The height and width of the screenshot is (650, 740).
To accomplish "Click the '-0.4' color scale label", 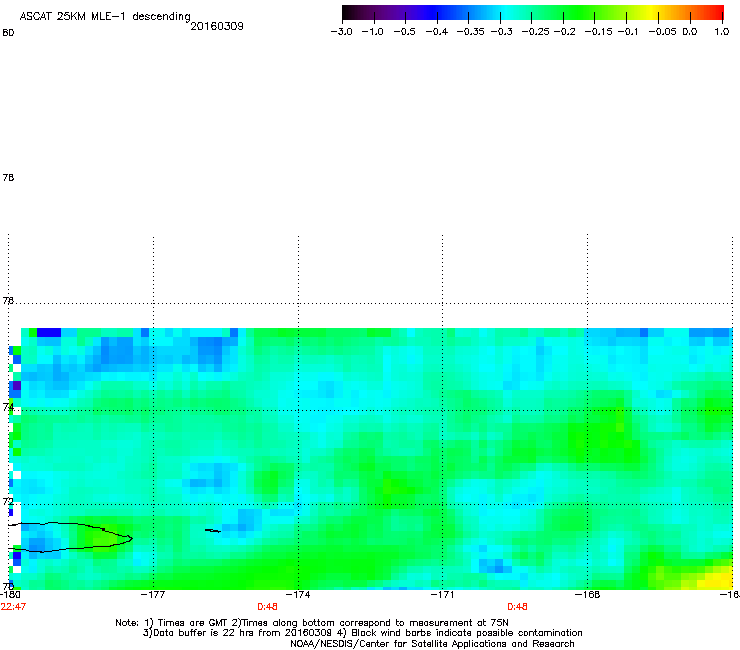I will (437, 32).
